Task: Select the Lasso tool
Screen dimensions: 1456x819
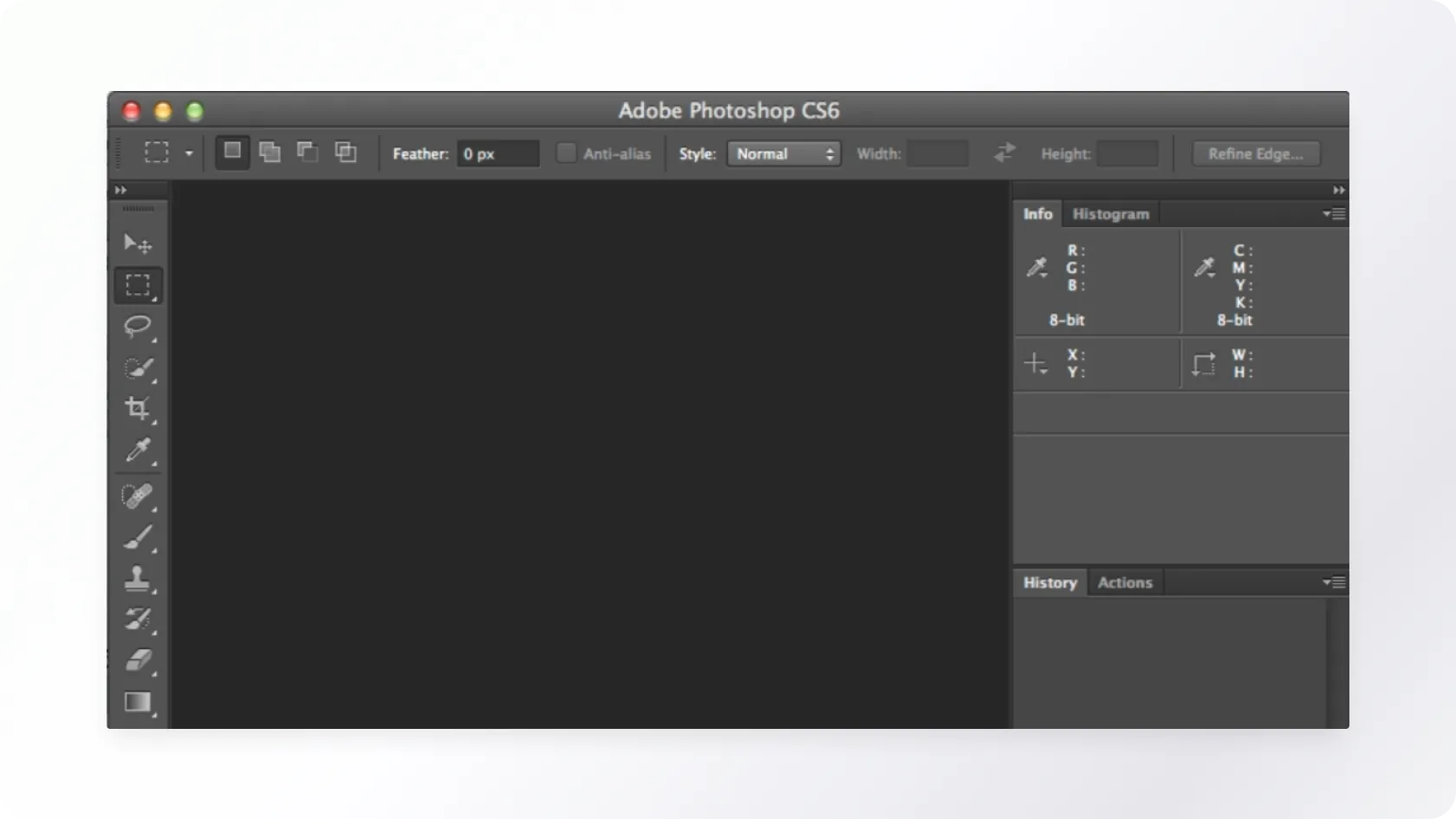Action: pyautogui.click(x=138, y=327)
